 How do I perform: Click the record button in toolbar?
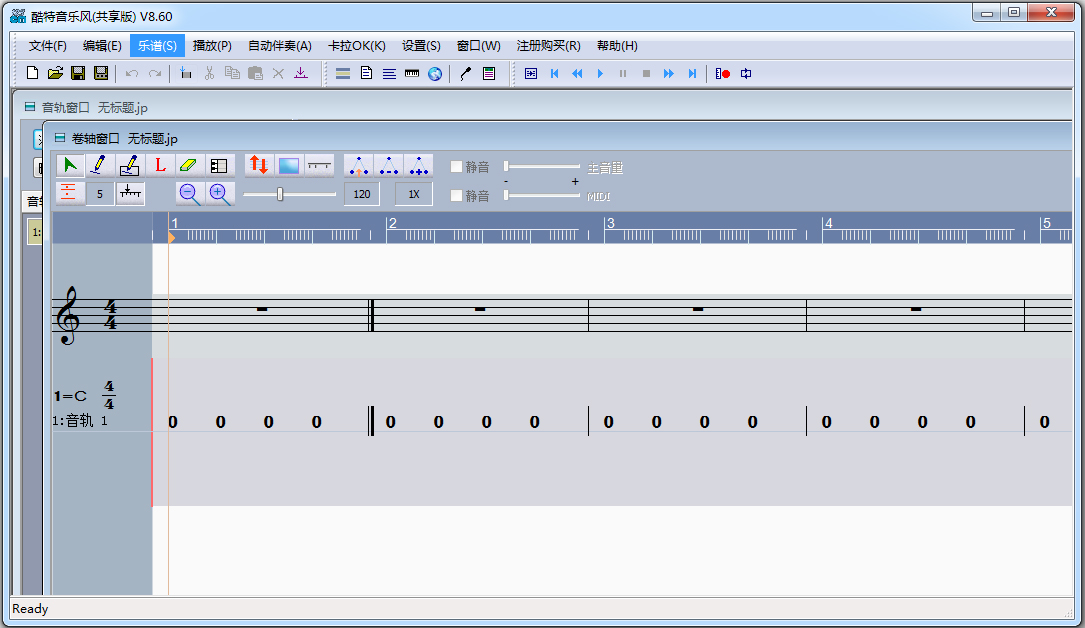722,73
